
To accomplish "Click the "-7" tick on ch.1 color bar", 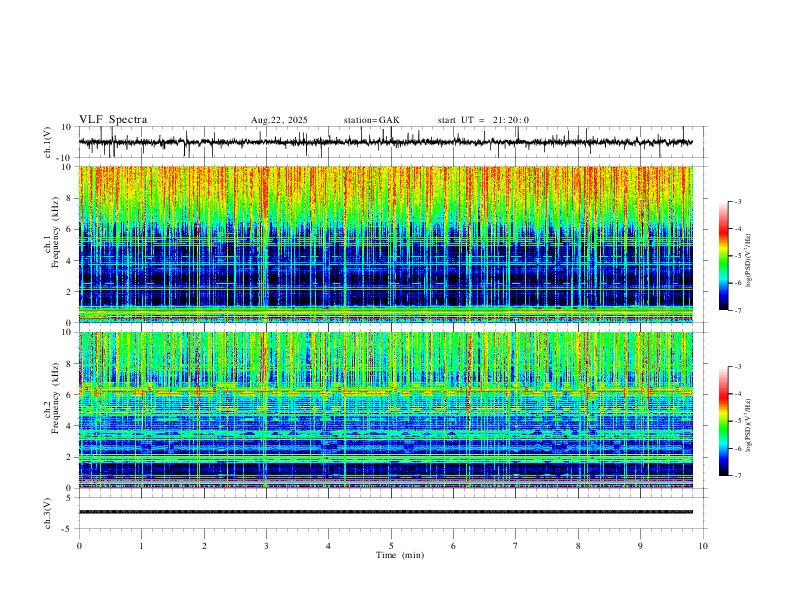I will [x=737, y=310].
